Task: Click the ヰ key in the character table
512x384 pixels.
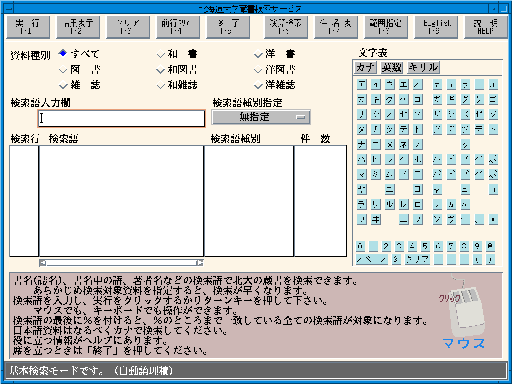Action: tap(376, 219)
